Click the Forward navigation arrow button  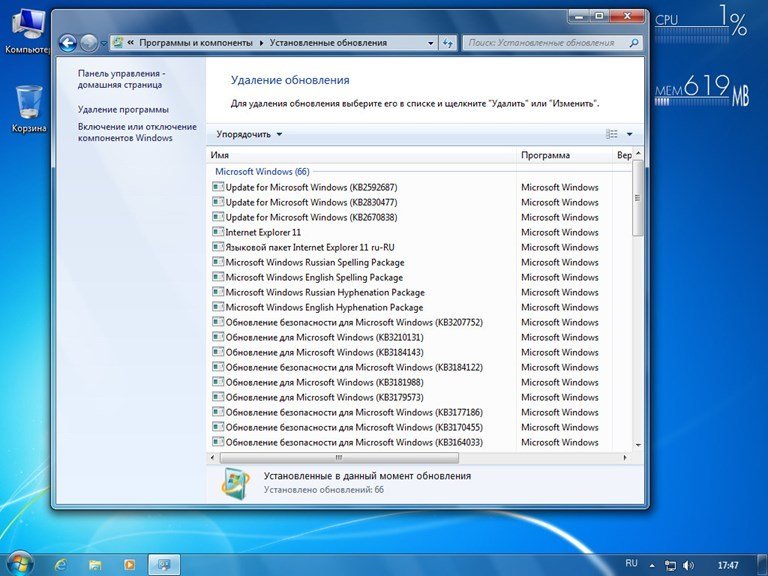click(x=89, y=43)
